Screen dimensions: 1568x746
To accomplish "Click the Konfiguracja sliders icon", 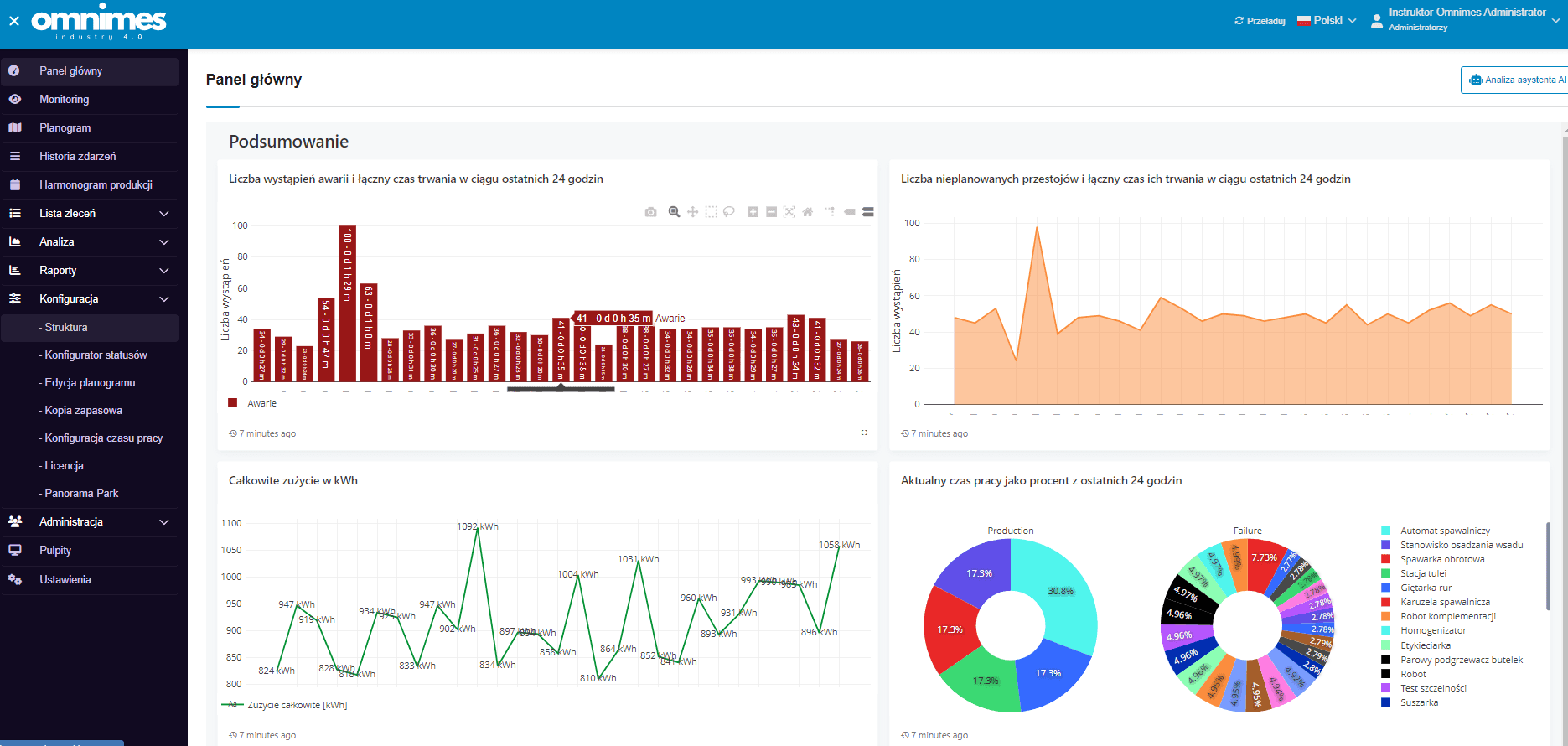I will pyautogui.click(x=14, y=299).
